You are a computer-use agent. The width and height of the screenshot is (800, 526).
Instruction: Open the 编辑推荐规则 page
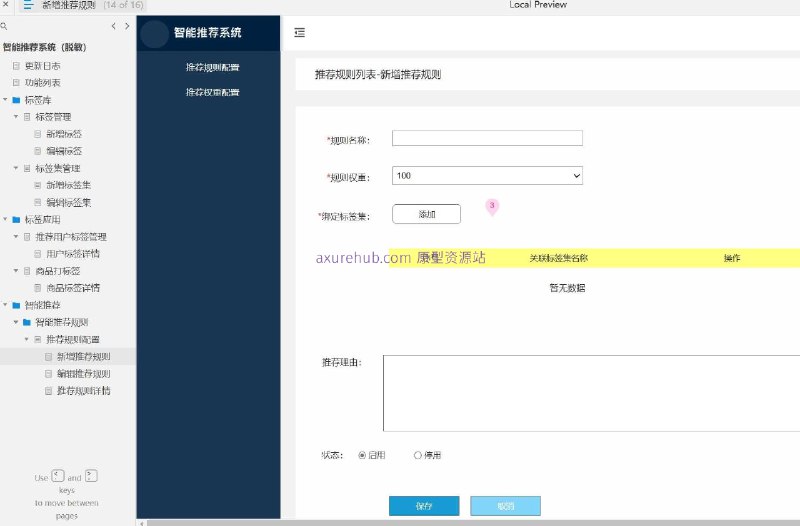click(83, 374)
